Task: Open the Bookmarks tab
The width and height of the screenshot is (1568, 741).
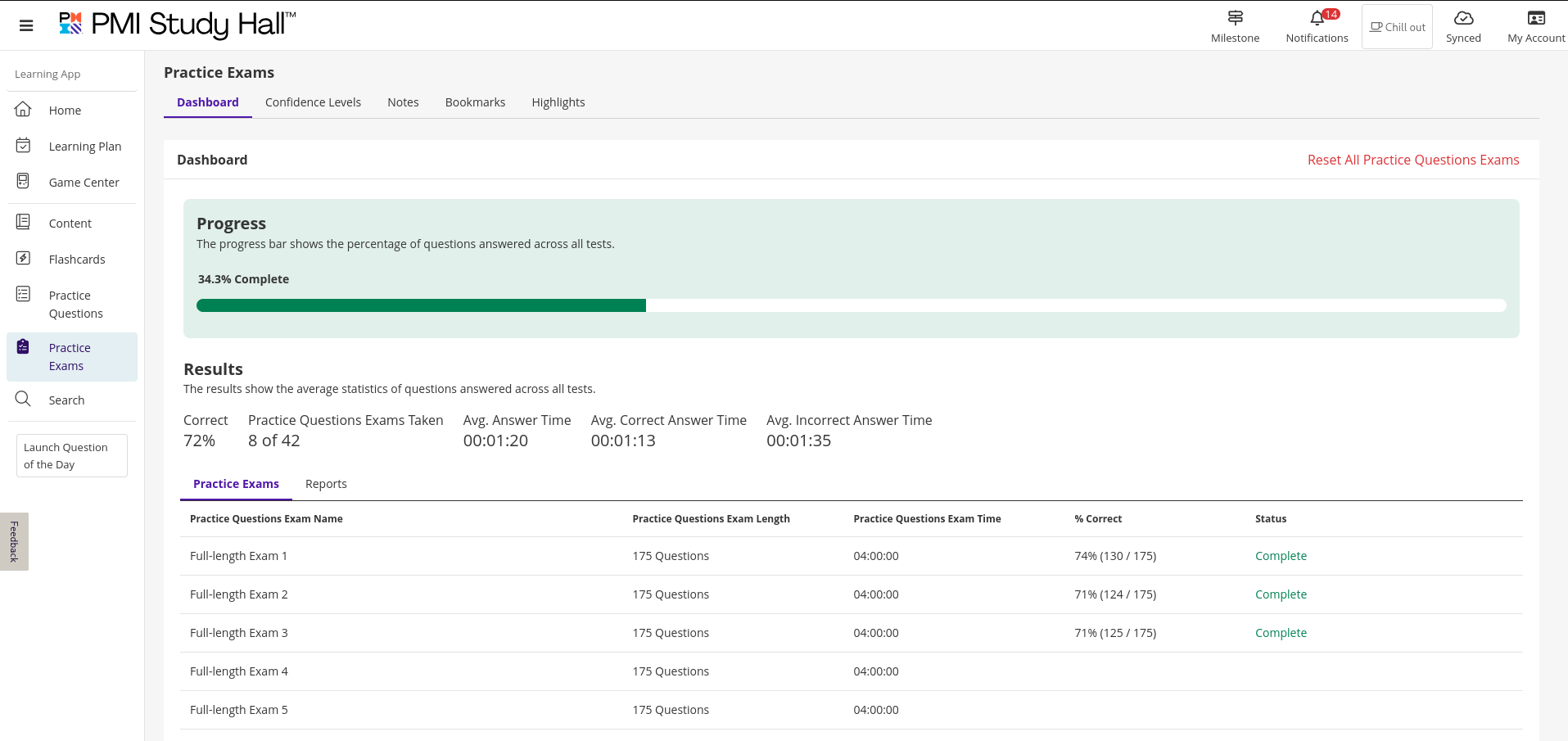Action: (475, 102)
